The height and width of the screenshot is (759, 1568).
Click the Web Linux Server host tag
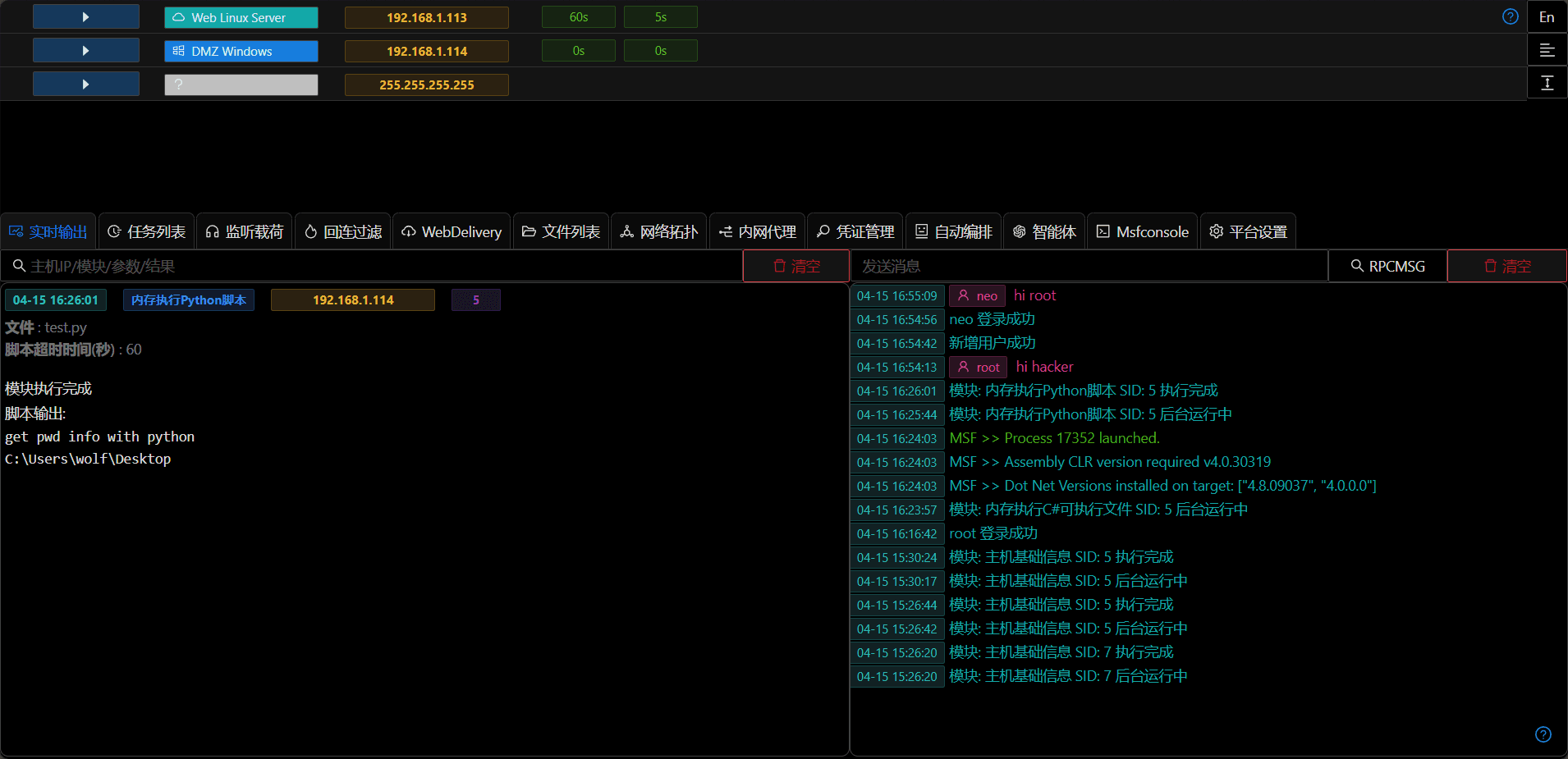tap(241, 17)
